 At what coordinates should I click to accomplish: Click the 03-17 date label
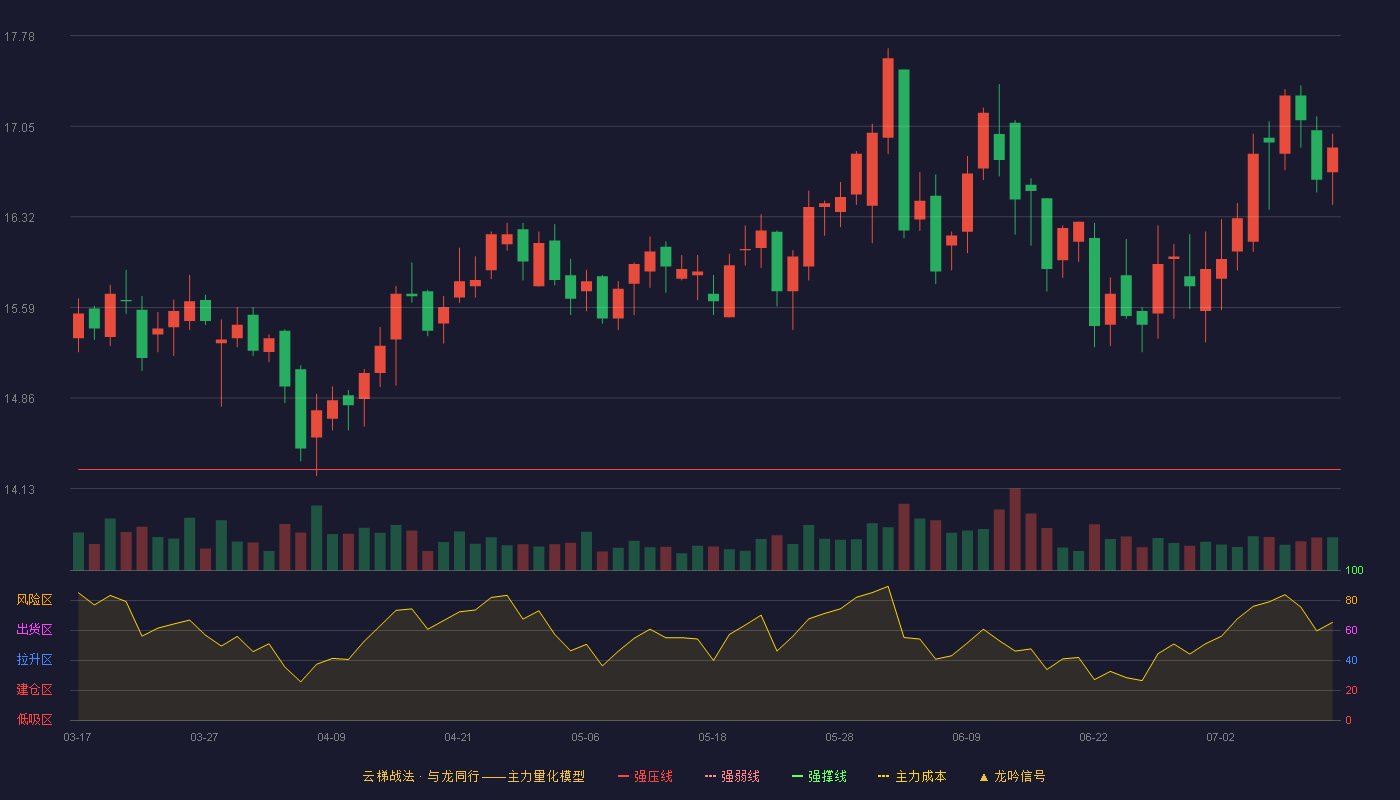[77, 737]
